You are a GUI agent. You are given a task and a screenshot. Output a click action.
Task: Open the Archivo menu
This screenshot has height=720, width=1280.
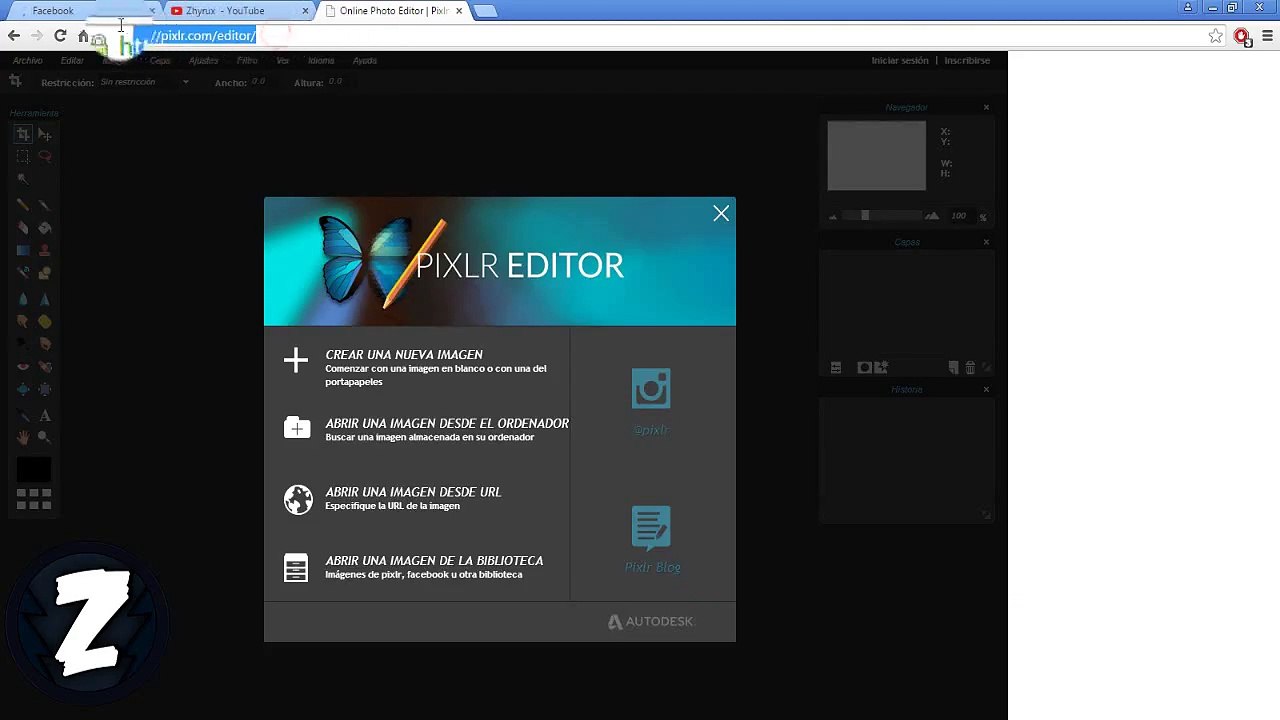(x=28, y=60)
